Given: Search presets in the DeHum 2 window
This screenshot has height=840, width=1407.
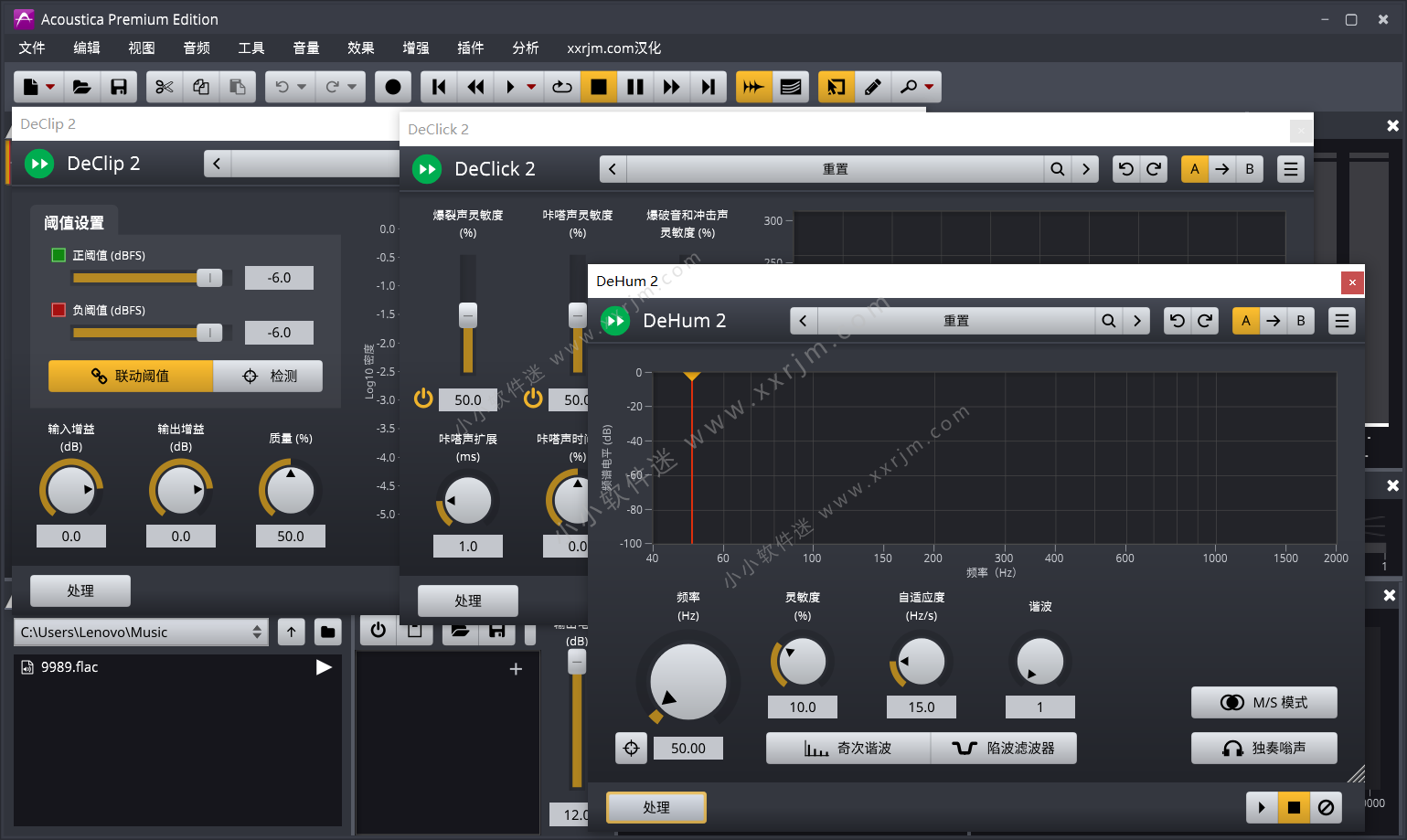Looking at the screenshot, I should 1109,321.
